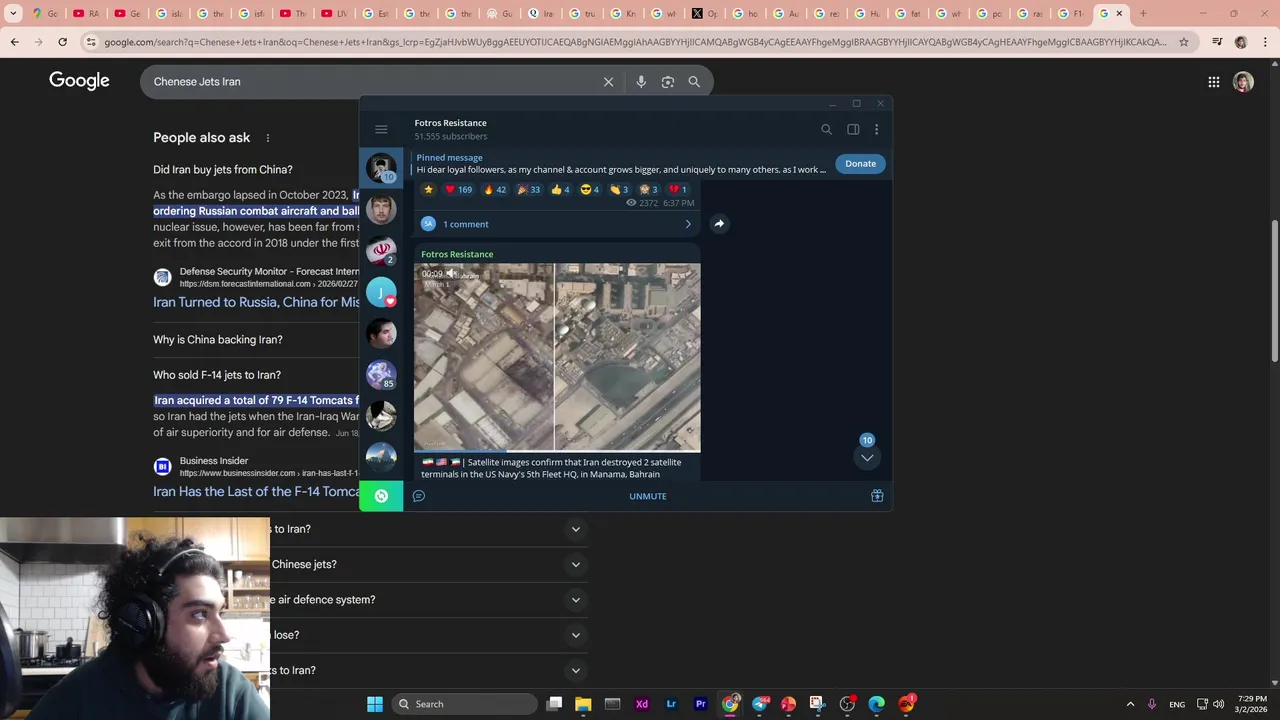Image resolution: width=1280 pixels, height=720 pixels.
Task: Click the monkey reaction showing 3
Action: pos(649,189)
